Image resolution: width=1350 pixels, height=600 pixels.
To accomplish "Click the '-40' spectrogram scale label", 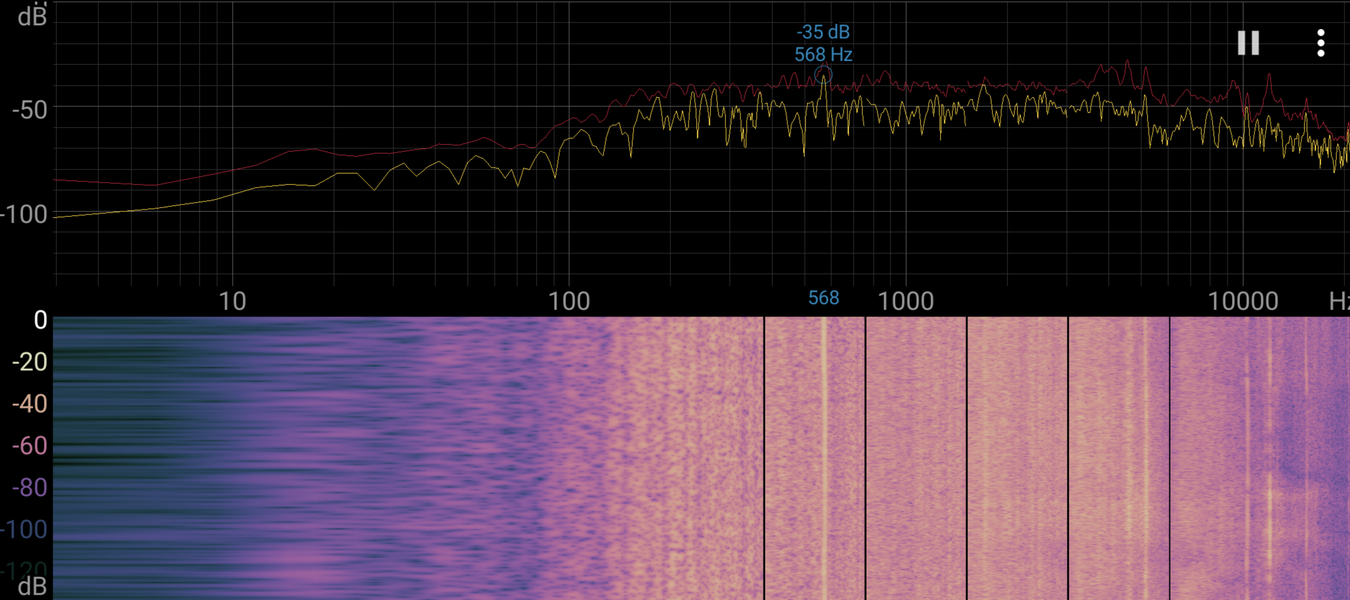I will (30, 404).
